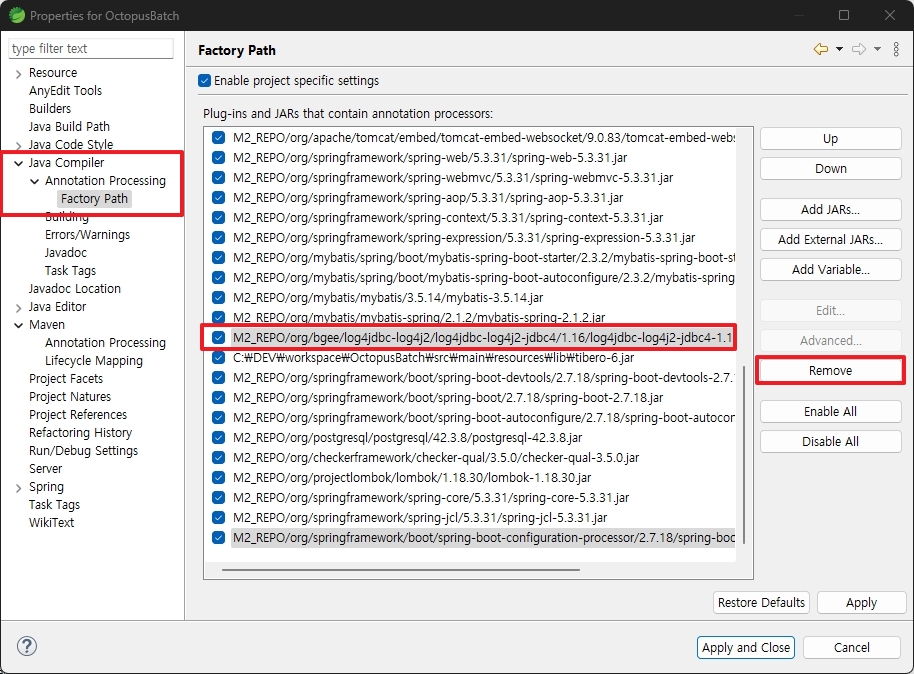
Task: Click the horizontal scrollbar of the JAR list
Action: tap(401, 570)
